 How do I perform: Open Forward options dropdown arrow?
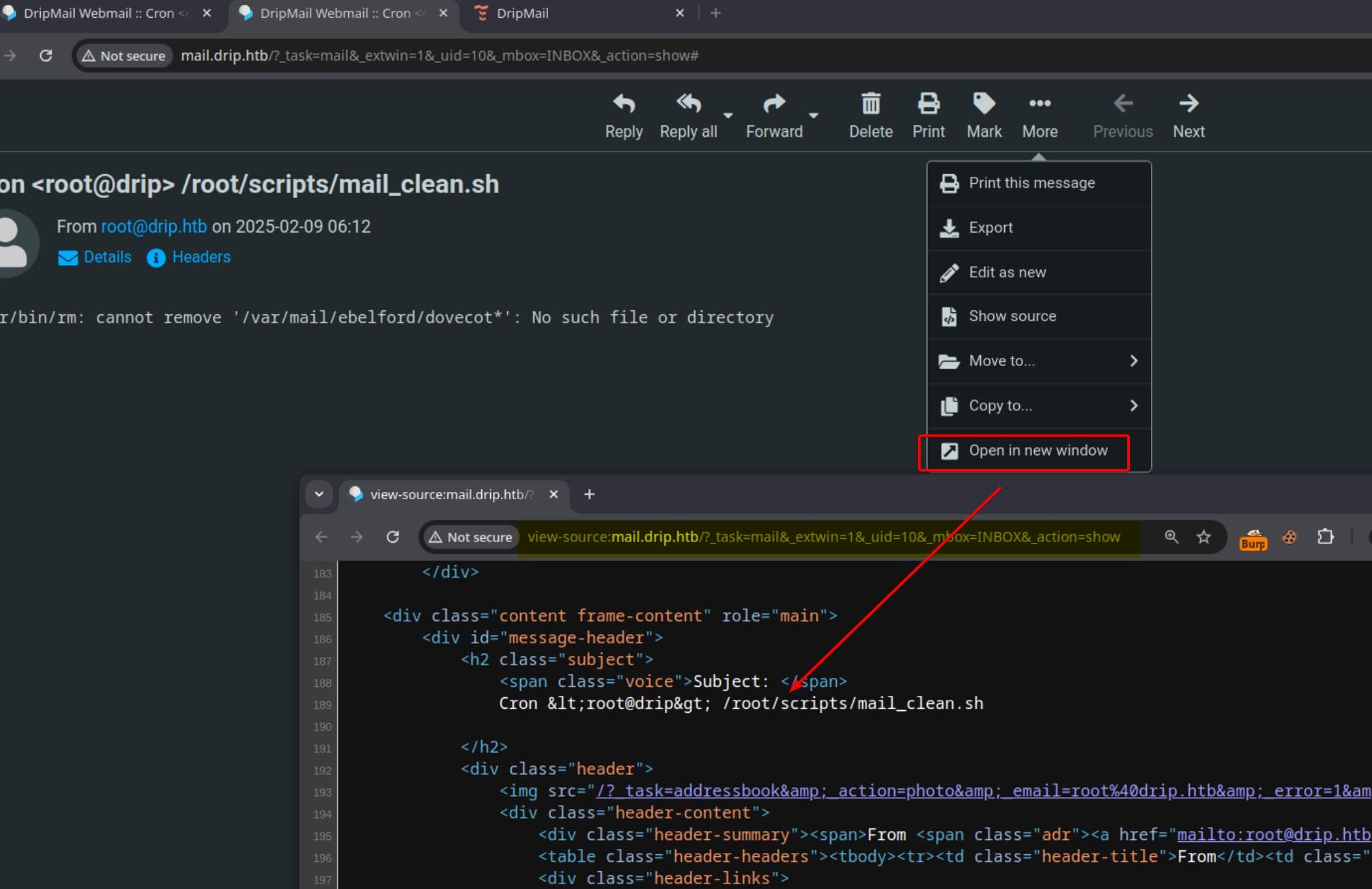[x=813, y=116]
